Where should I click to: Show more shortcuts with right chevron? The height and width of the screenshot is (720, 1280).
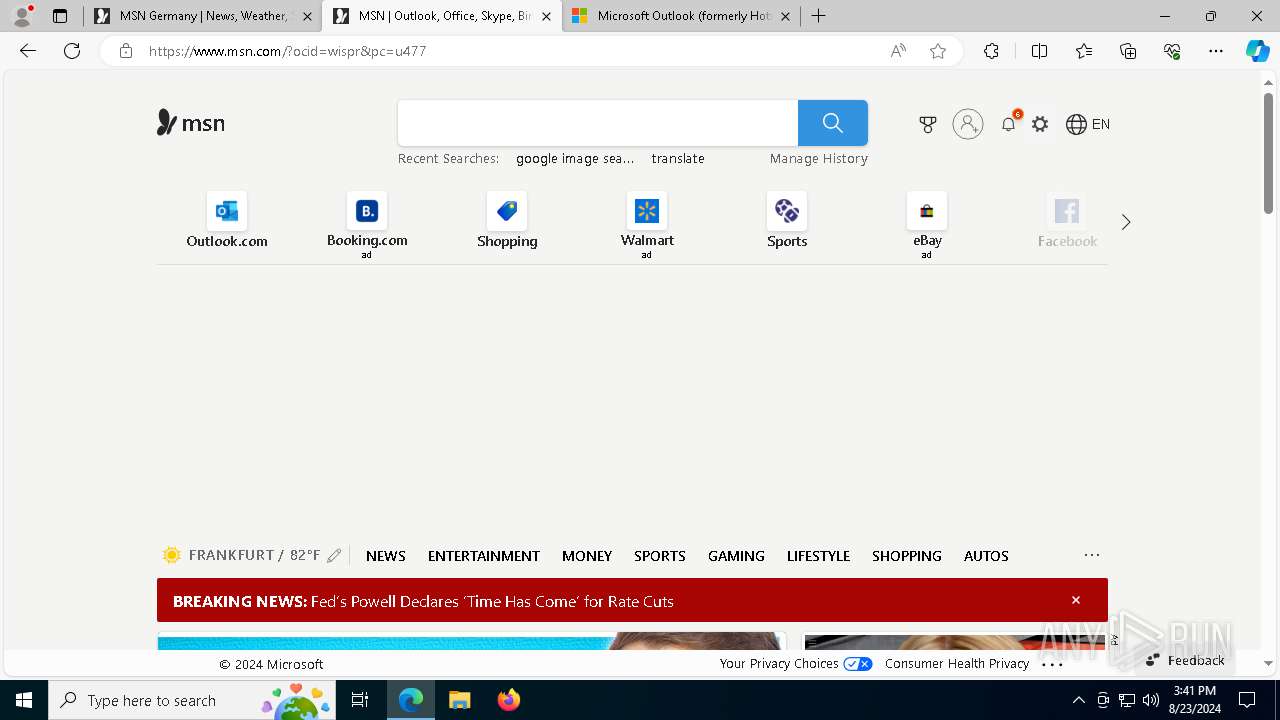[1126, 222]
